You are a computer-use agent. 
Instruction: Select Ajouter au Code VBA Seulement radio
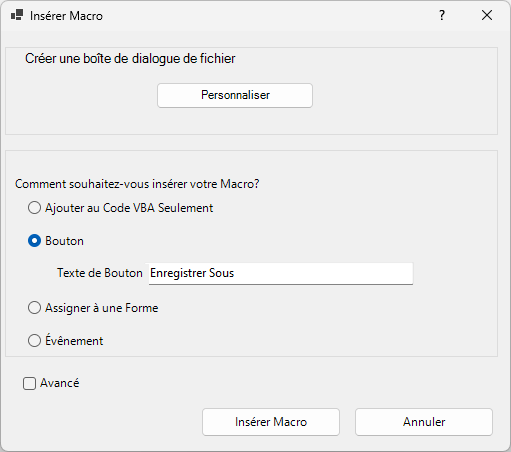coord(34,208)
